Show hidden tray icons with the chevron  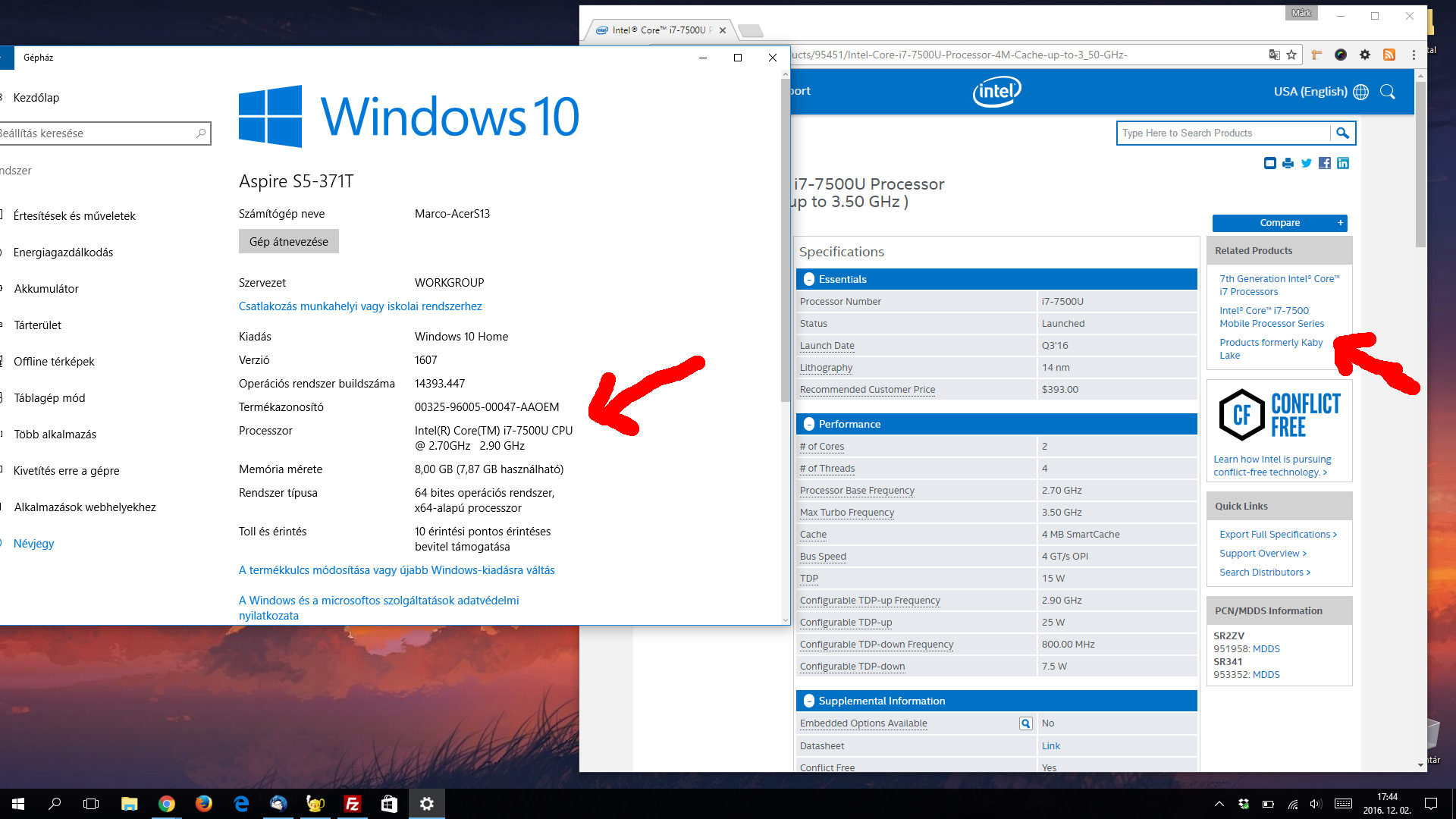point(1219,804)
